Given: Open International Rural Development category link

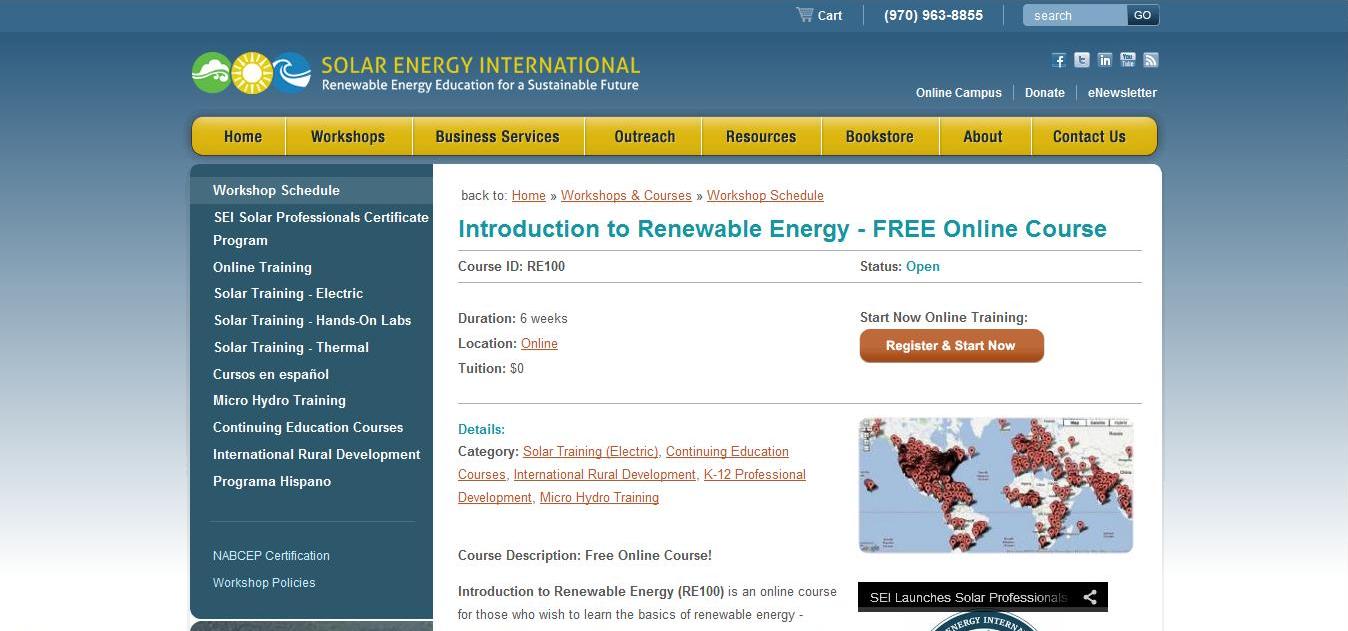Looking at the screenshot, I should (x=605, y=475).
